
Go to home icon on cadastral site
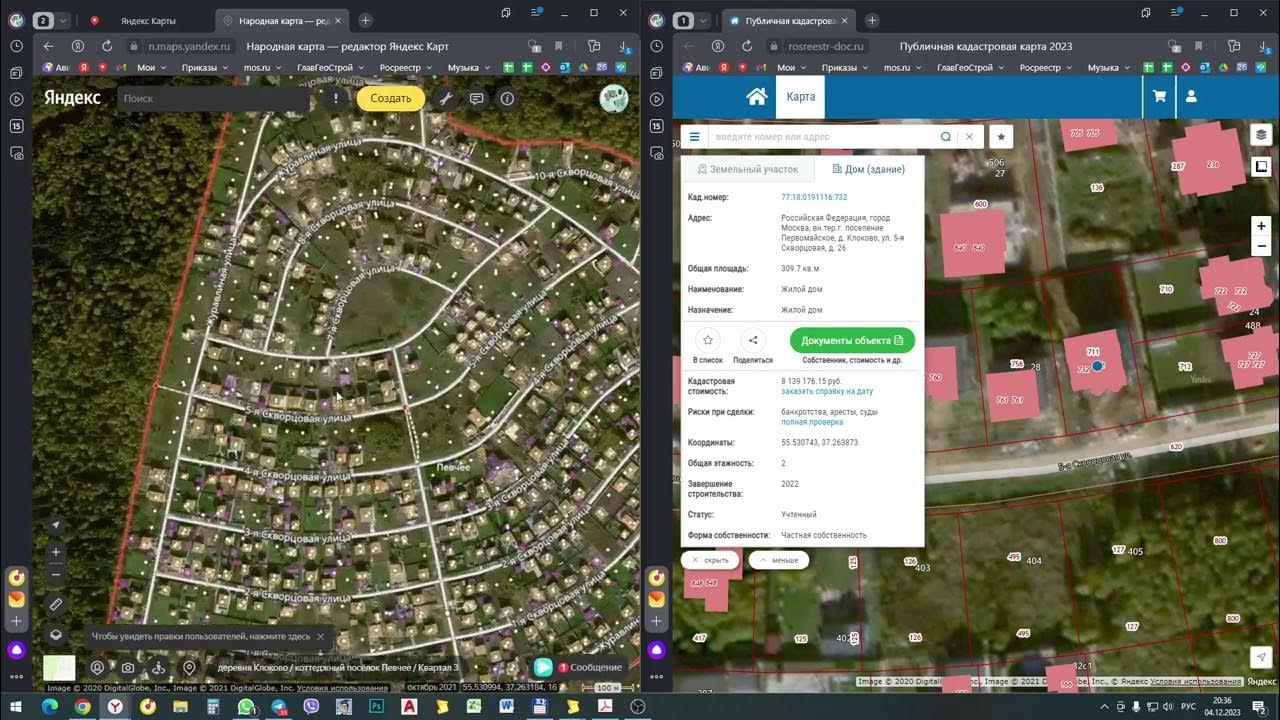click(757, 97)
